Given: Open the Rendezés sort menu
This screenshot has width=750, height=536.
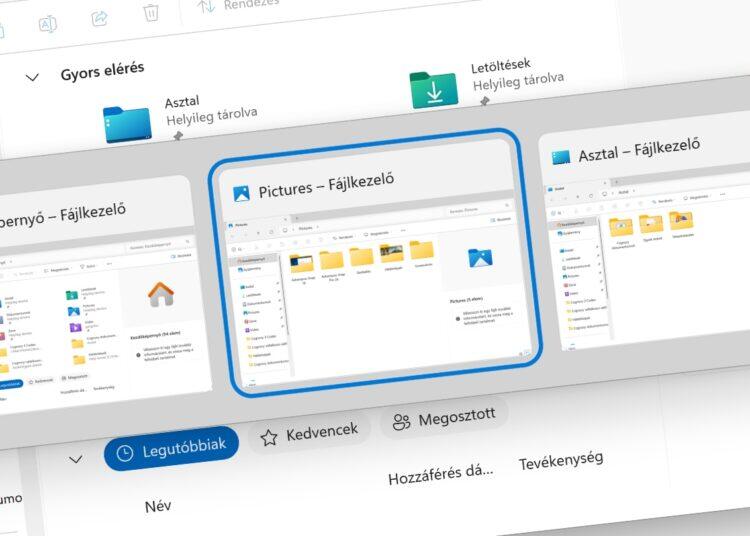Looking at the screenshot, I should point(238,6).
